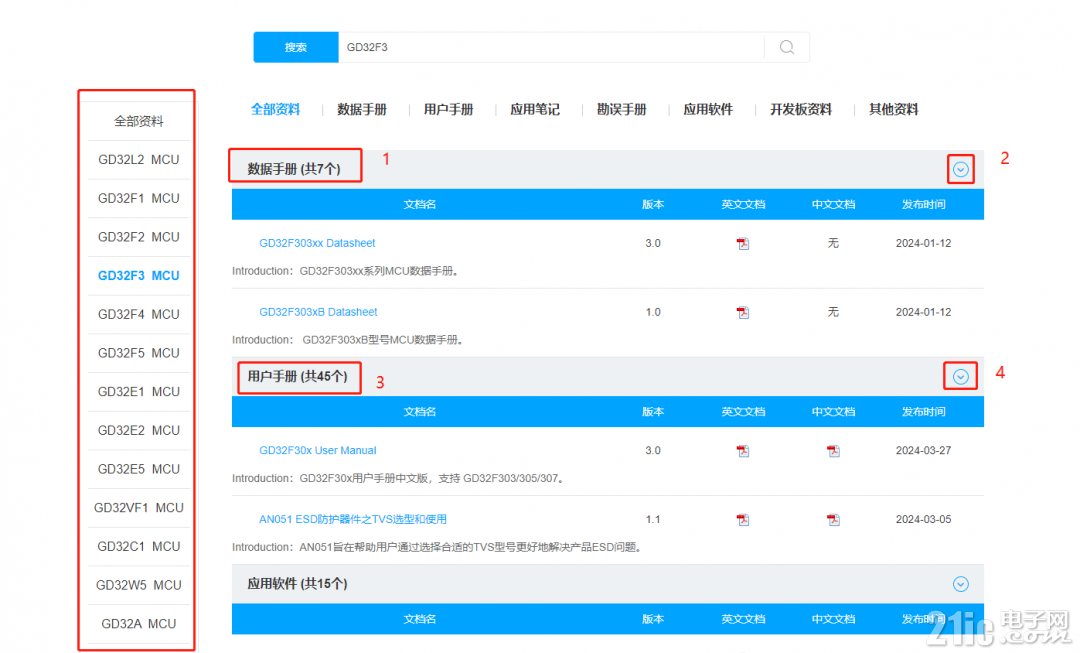The width and height of the screenshot is (1080, 653).
Task: Expand the 数据手册 section chevron
Action: point(961,169)
